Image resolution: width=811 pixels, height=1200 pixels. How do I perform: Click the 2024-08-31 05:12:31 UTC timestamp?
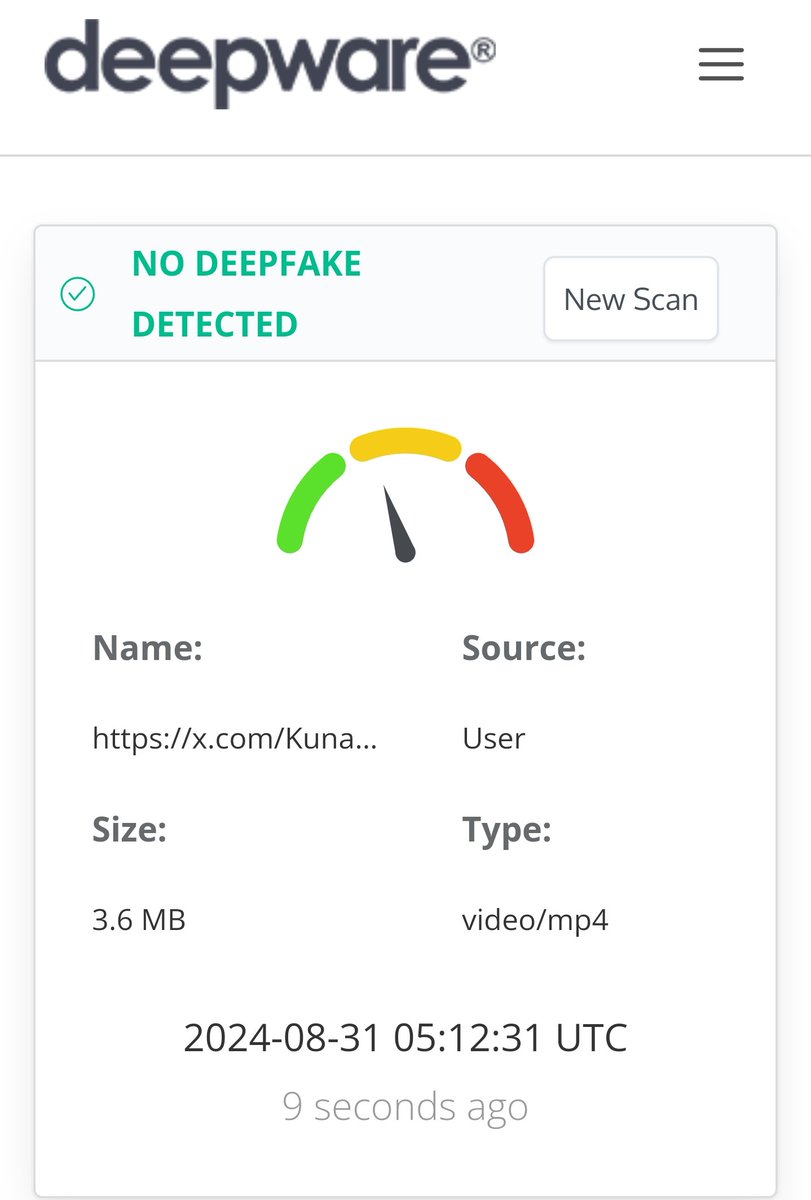(405, 1038)
